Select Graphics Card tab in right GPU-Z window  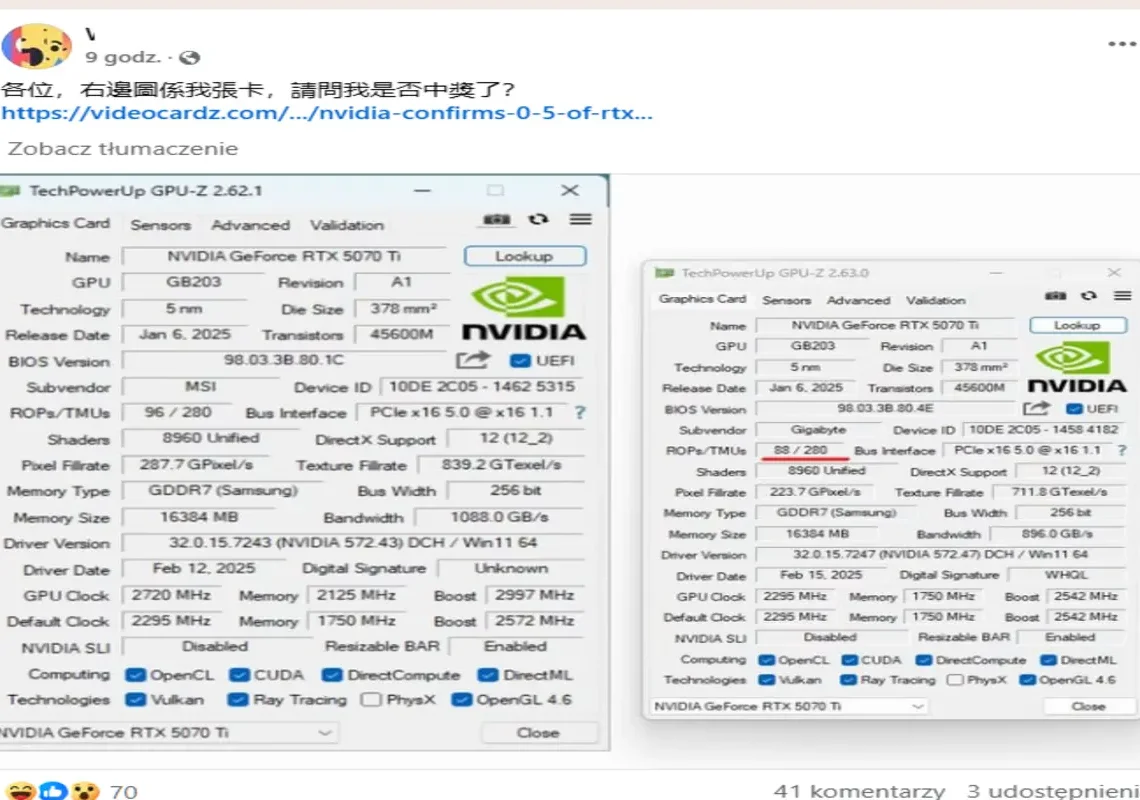pos(702,299)
